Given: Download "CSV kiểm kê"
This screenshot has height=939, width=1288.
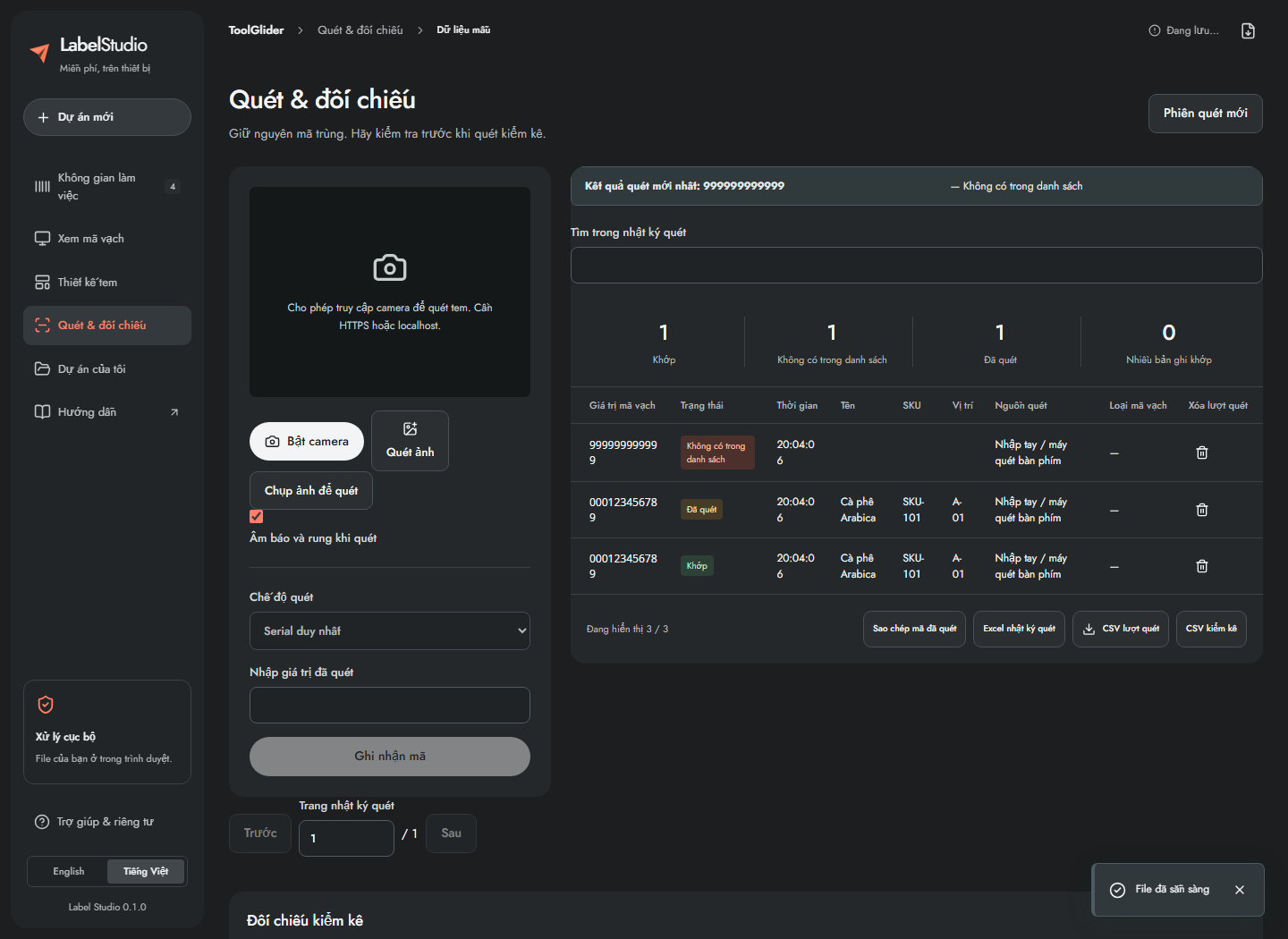Looking at the screenshot, I should tap(1211, 629).
